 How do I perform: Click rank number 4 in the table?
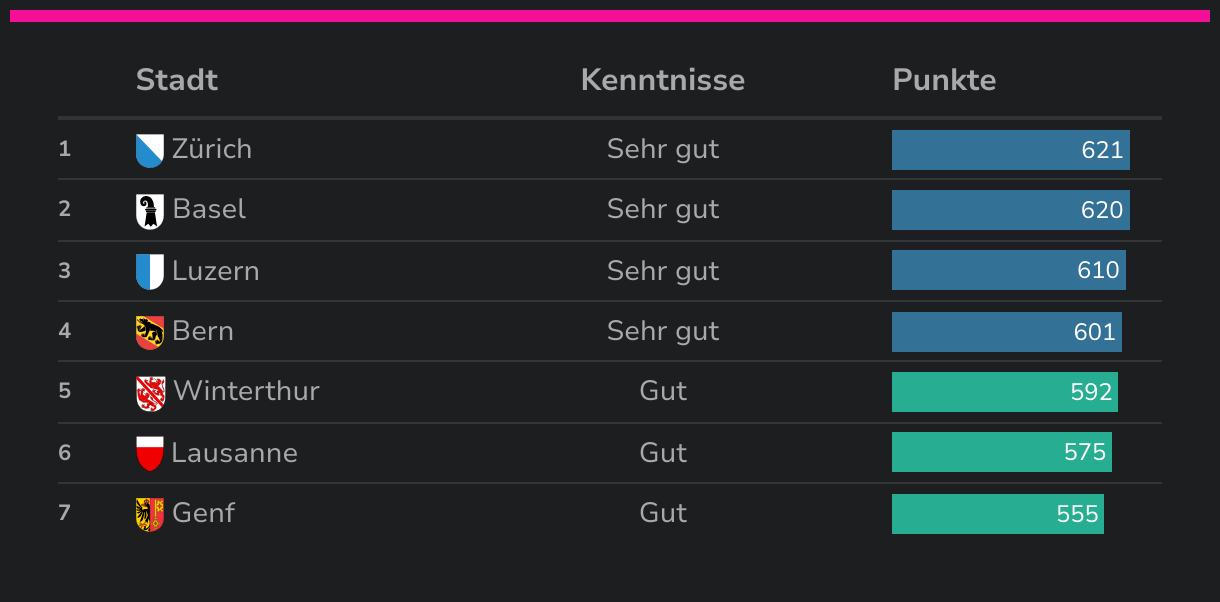[x=65, y=331]
